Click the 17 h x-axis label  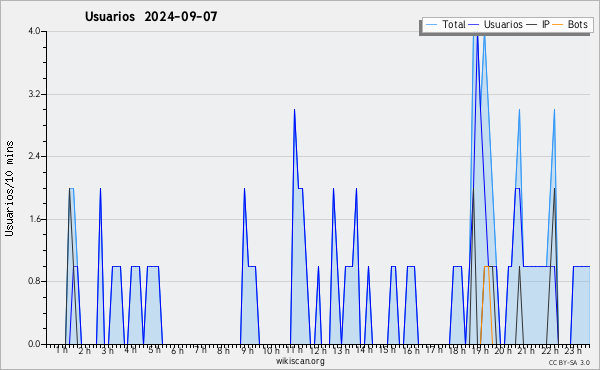click(434, 350)
